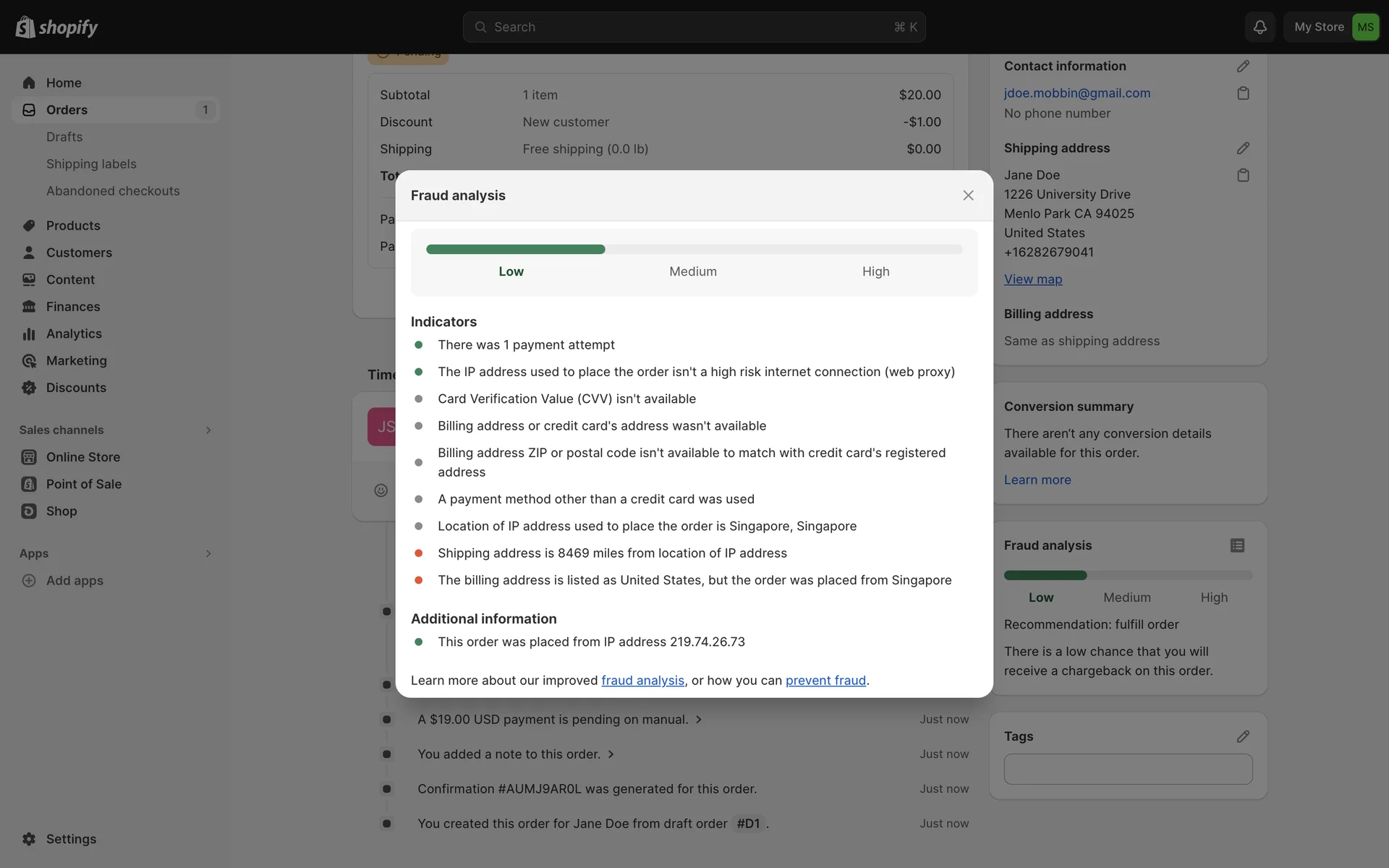Copy email address clipboard icon
1389x868 pixels.
[1243, 93]
